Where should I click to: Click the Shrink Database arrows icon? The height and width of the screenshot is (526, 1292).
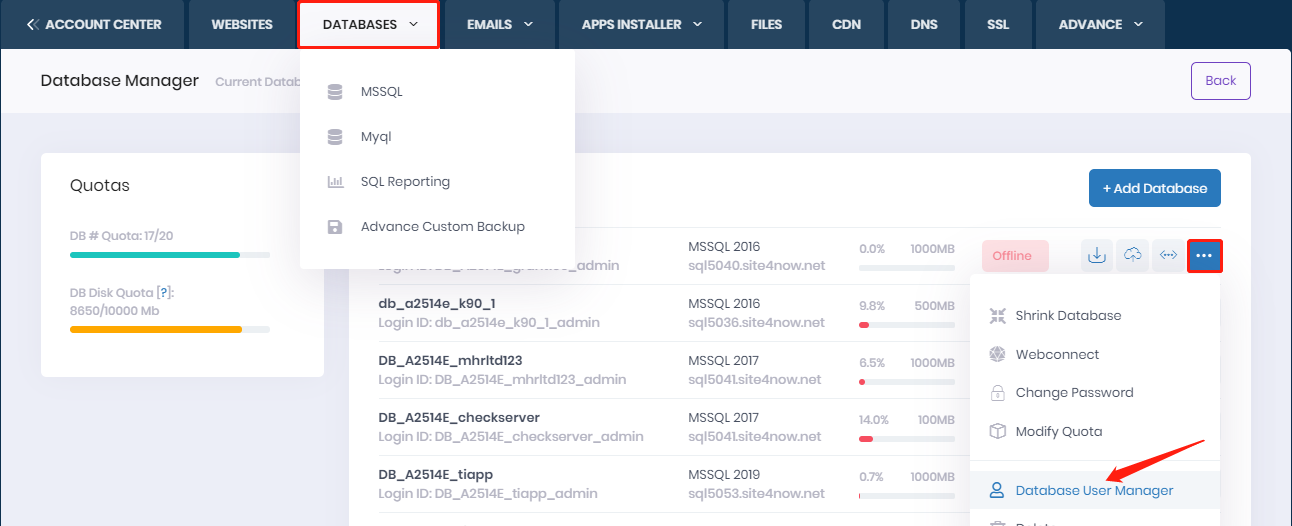997,316
